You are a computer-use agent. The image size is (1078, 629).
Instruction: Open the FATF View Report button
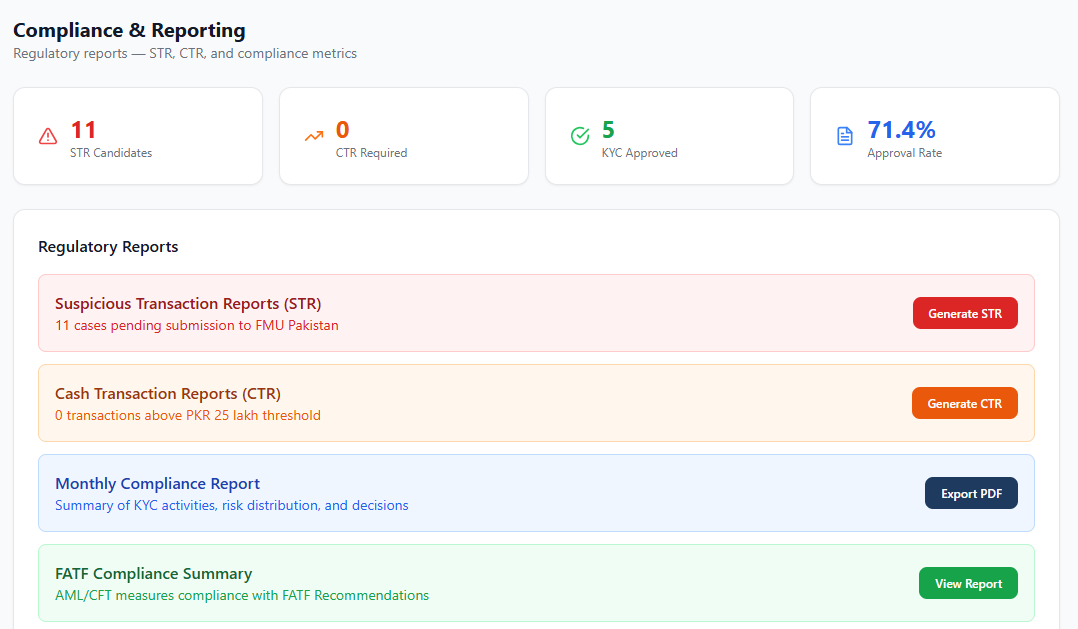coord(968,584)
